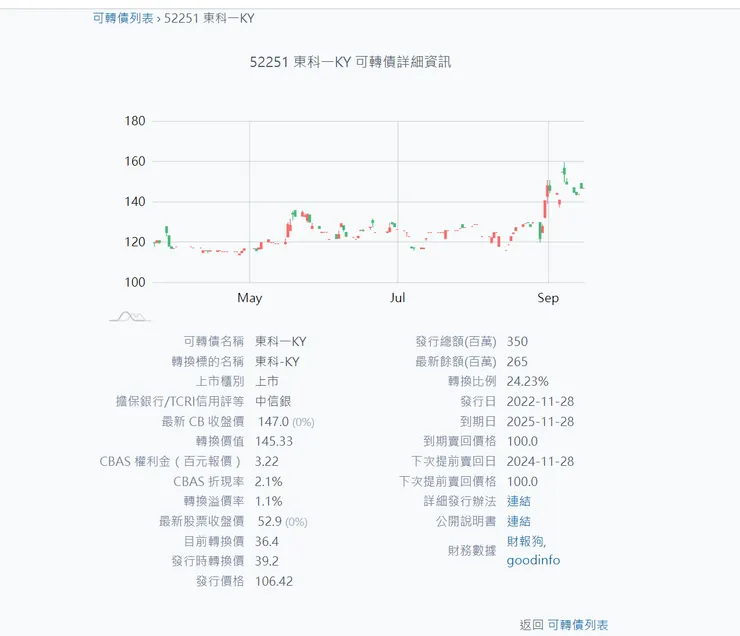Click the 擔保銀行 value 中信銀

(273, 402)
